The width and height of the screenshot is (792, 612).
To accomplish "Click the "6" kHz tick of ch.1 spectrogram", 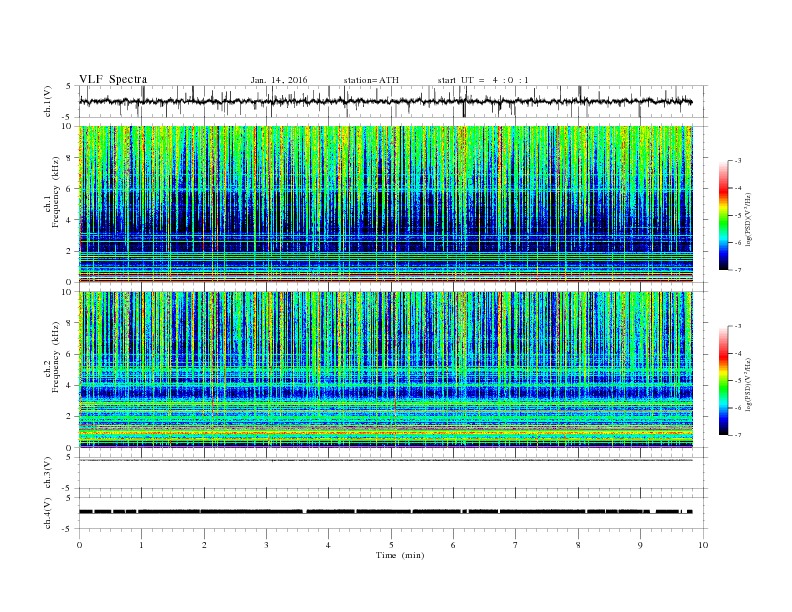I will pyautogui.click(x=70, y=189).
